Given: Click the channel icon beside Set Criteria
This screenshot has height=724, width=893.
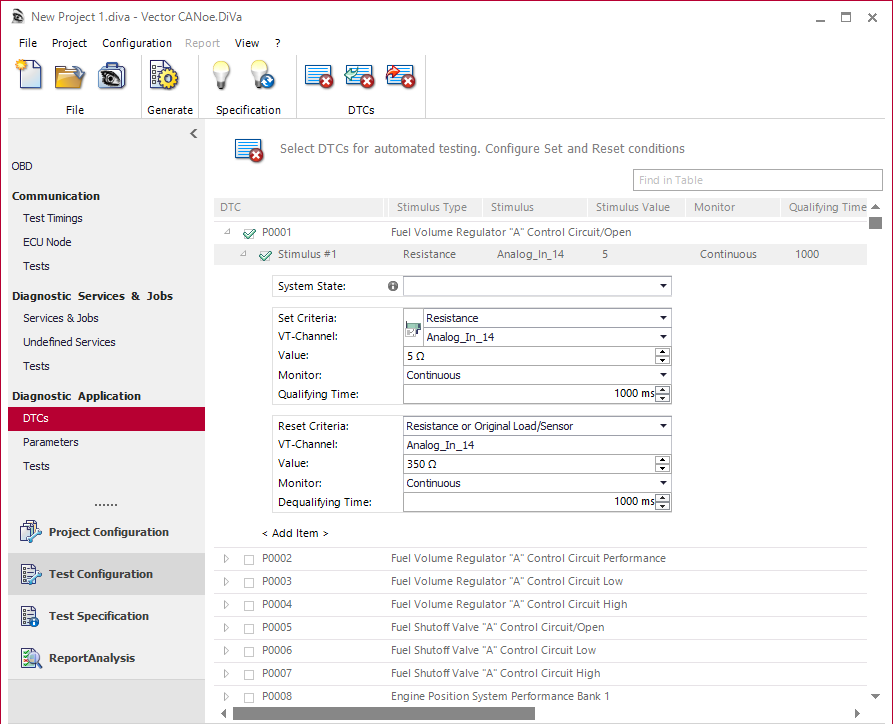Looking at the screenshot, I should click(x=413, y=329).
